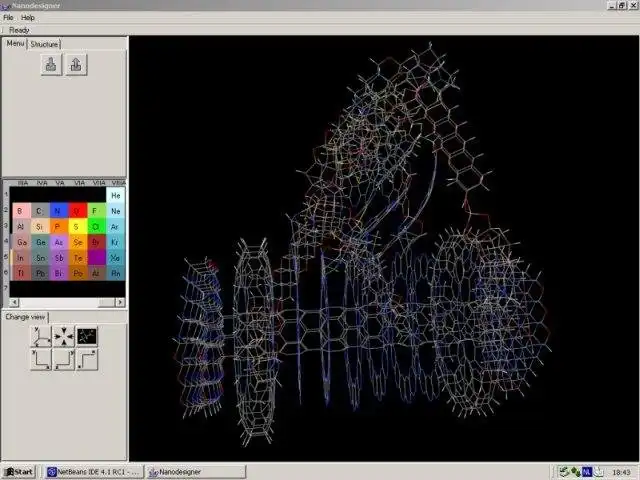Click the export structure upload-arrow icon

click(x=76, y=64)
